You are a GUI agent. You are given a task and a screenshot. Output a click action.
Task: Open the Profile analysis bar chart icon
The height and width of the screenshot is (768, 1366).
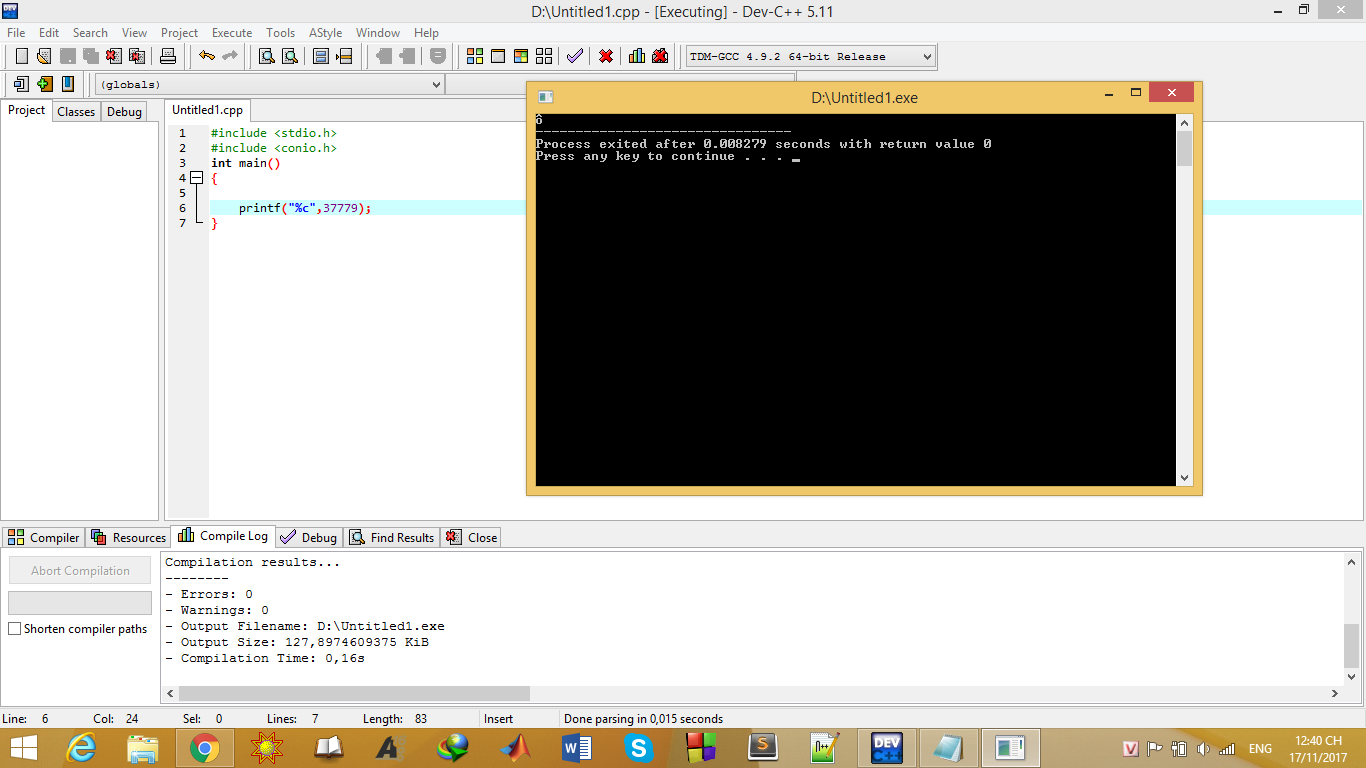click(x=637, y=56)
